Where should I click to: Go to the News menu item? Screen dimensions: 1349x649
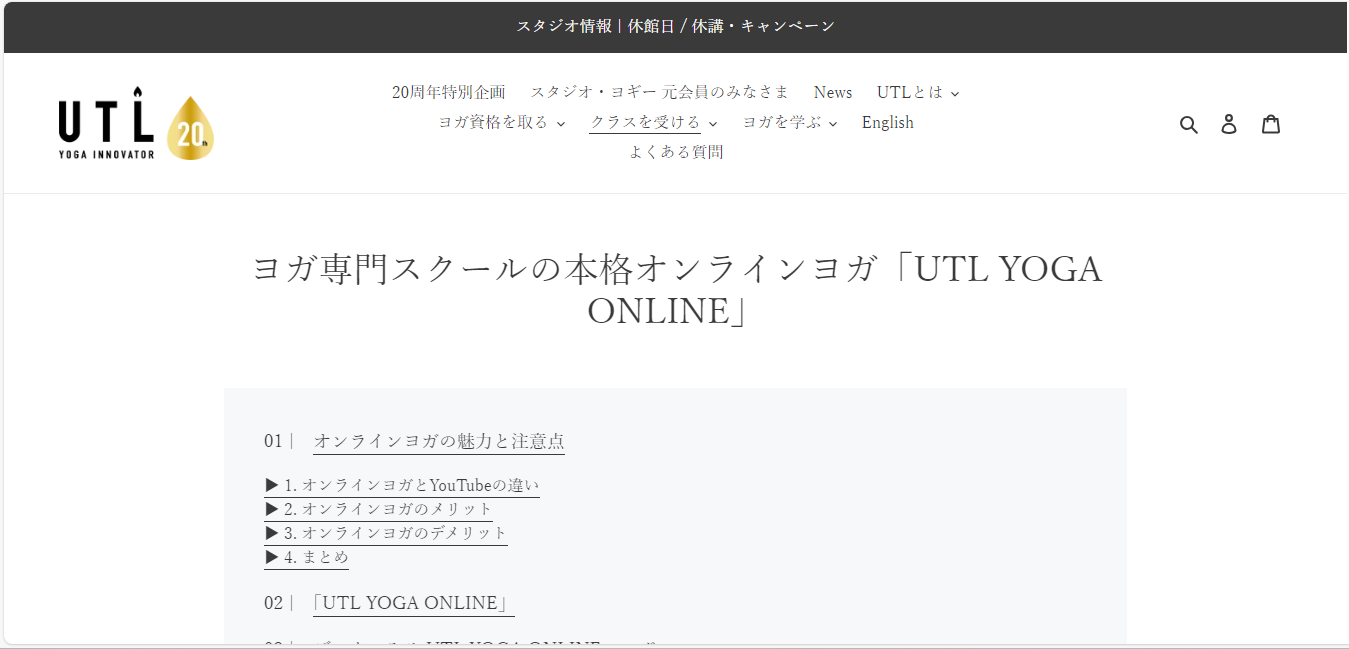pyautogui.click(x=832, y=92)
